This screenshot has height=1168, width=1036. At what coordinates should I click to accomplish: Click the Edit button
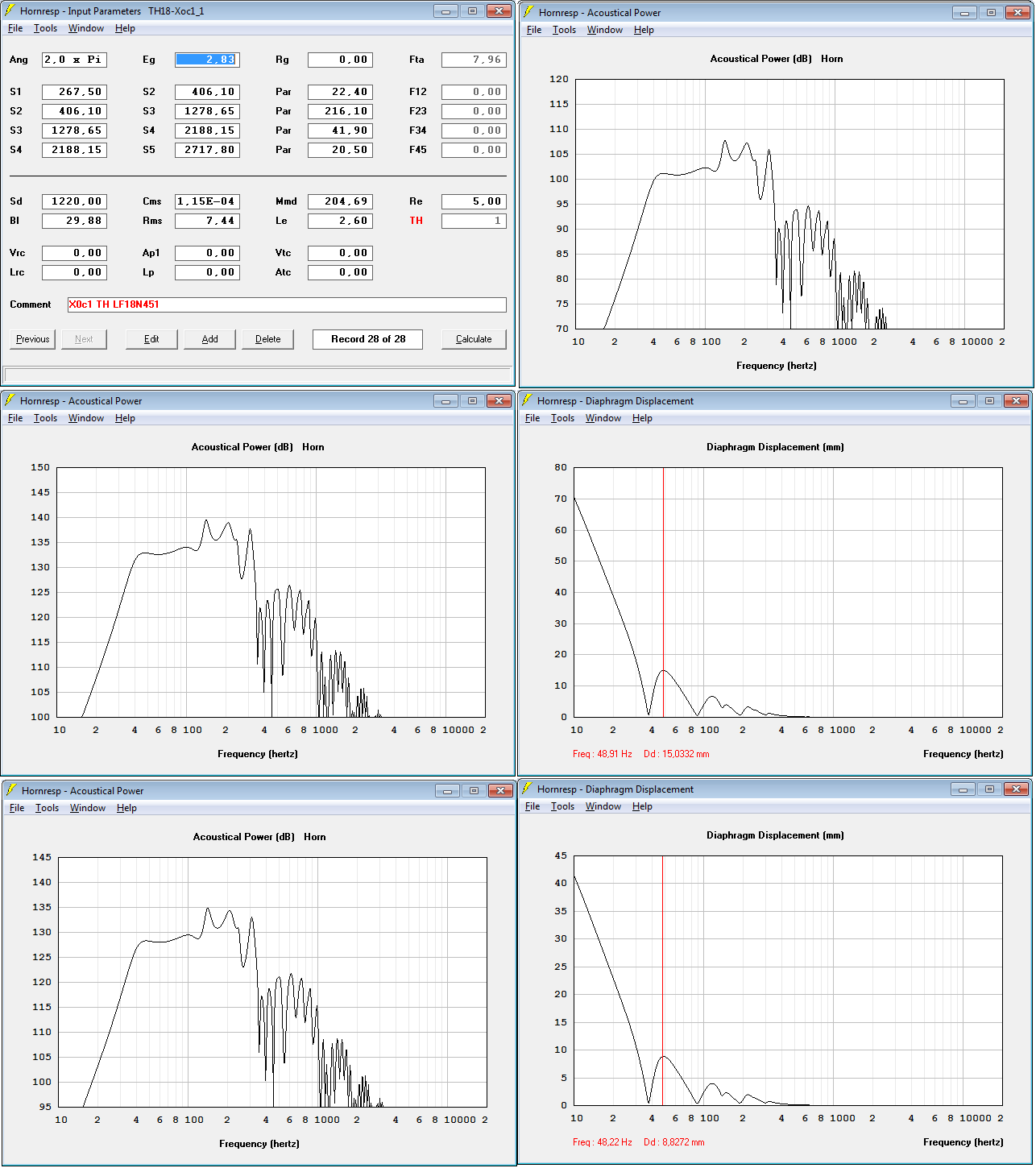pos(151,339)
